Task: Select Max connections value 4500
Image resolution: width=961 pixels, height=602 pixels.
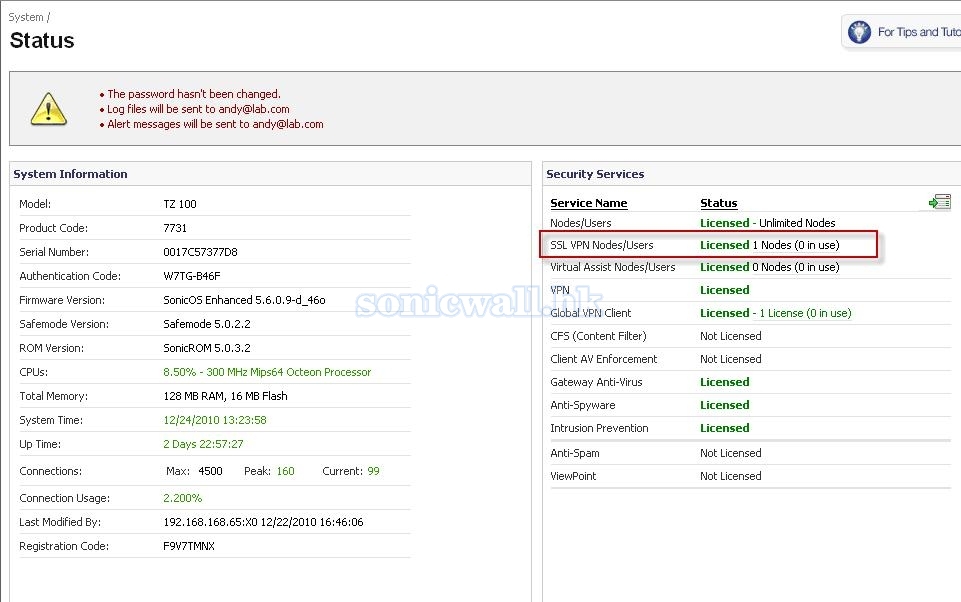Action: point(210,471)
